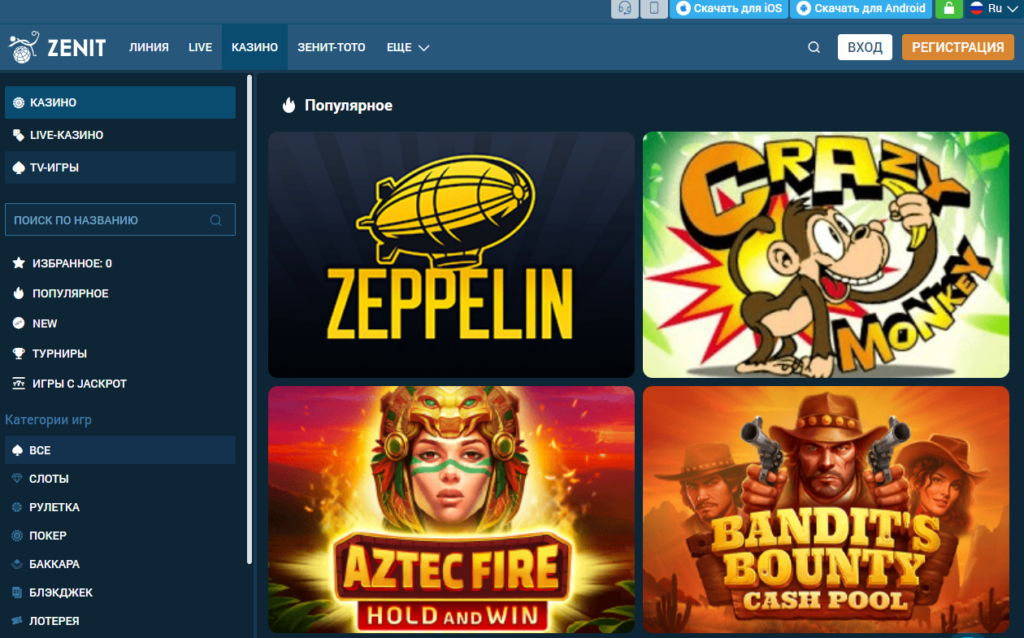Click the Zenit logo

coord(57,47)
